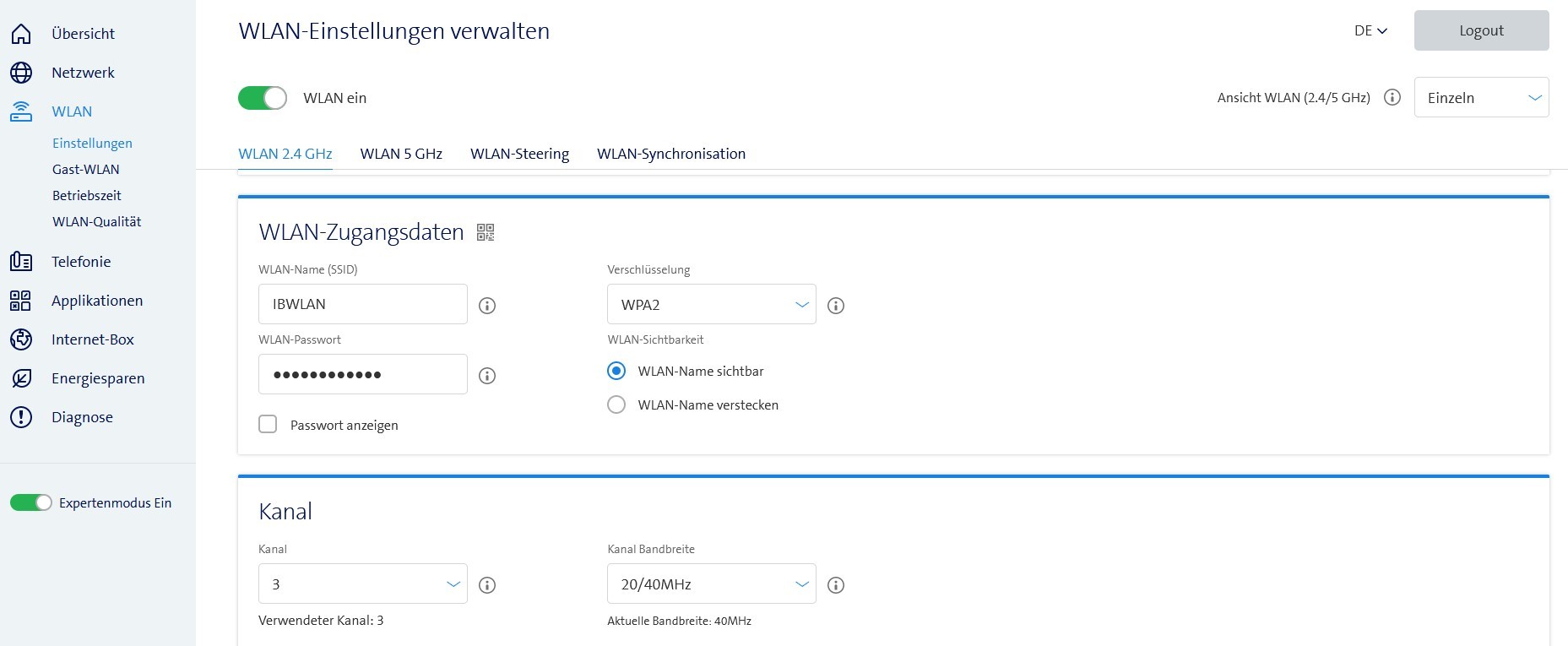
Task: Select the WLAN-Name verstecken radio option
Action: click(616, 405)
